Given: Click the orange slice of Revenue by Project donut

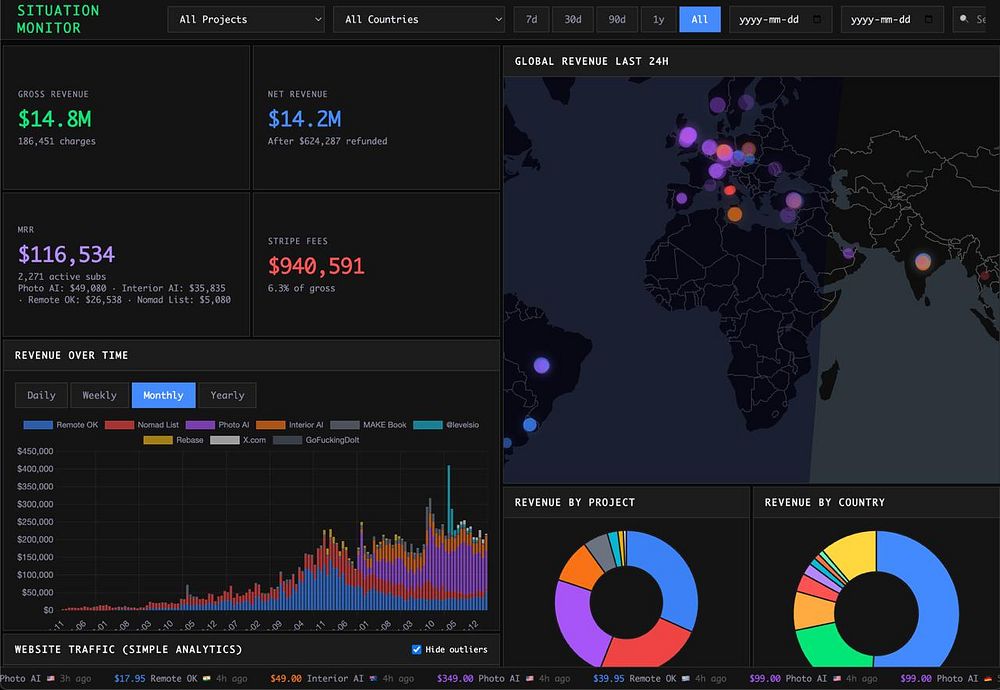Looking at the screenshot, I should point(582,566).
